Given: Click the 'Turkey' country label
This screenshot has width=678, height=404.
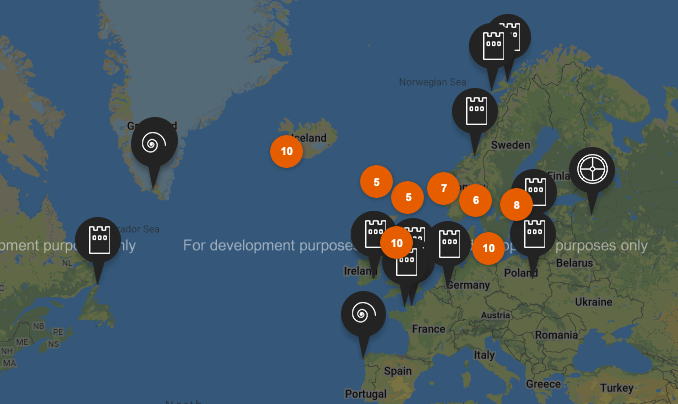Looking at the screenshot, I should 617,388.
